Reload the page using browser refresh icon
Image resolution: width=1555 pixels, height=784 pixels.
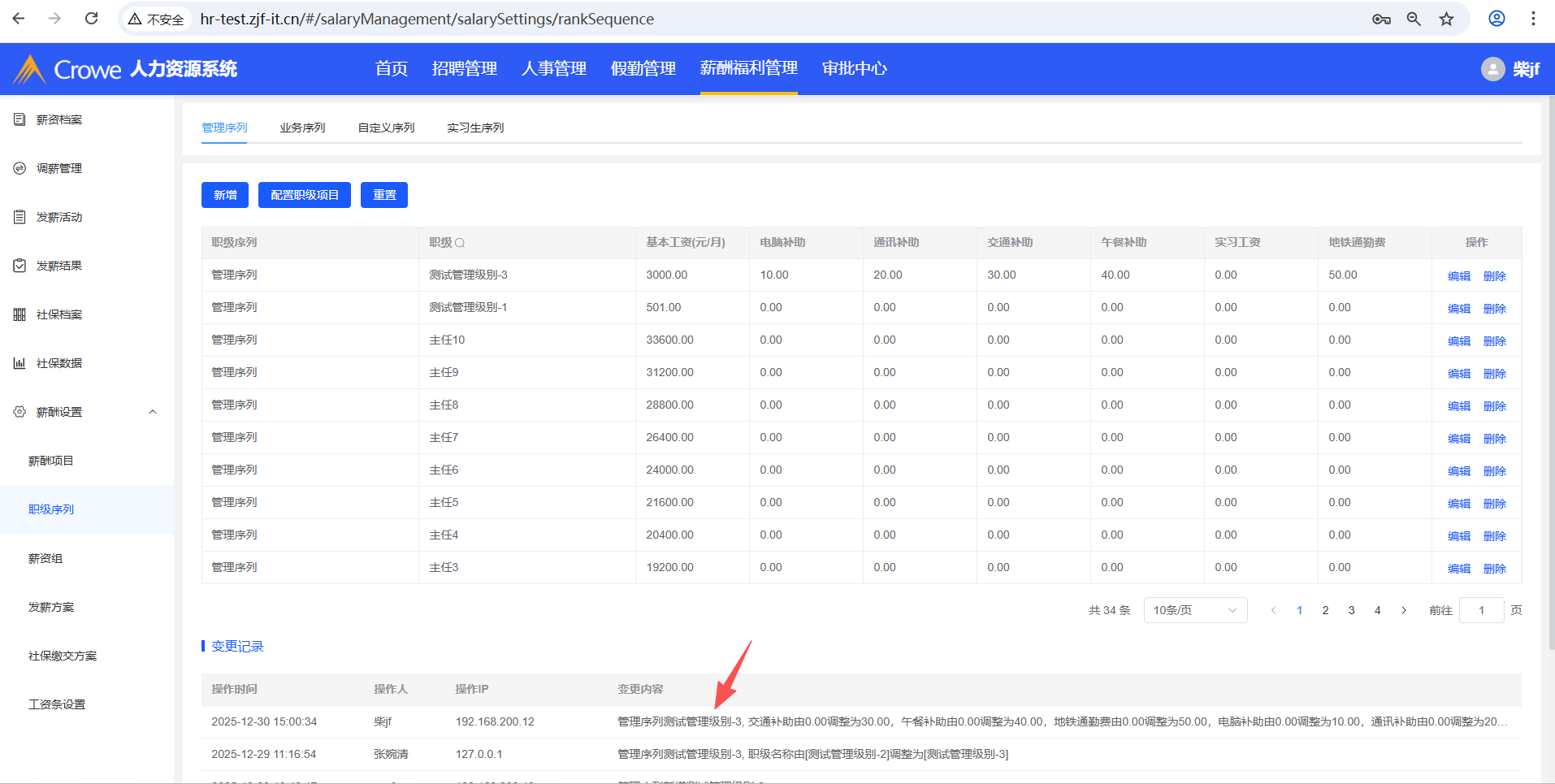click(91, 19)
